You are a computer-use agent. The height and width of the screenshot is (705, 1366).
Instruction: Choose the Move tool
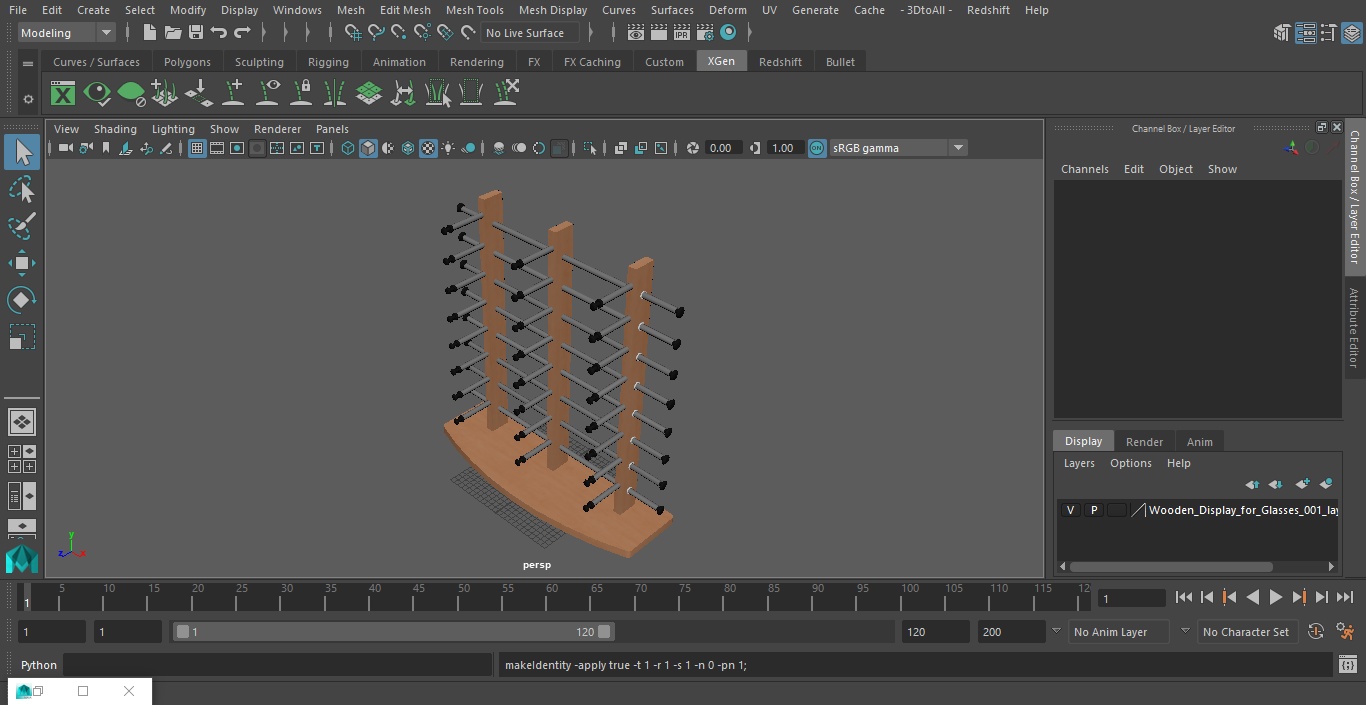pyautogui.click(x=22, y=263)
